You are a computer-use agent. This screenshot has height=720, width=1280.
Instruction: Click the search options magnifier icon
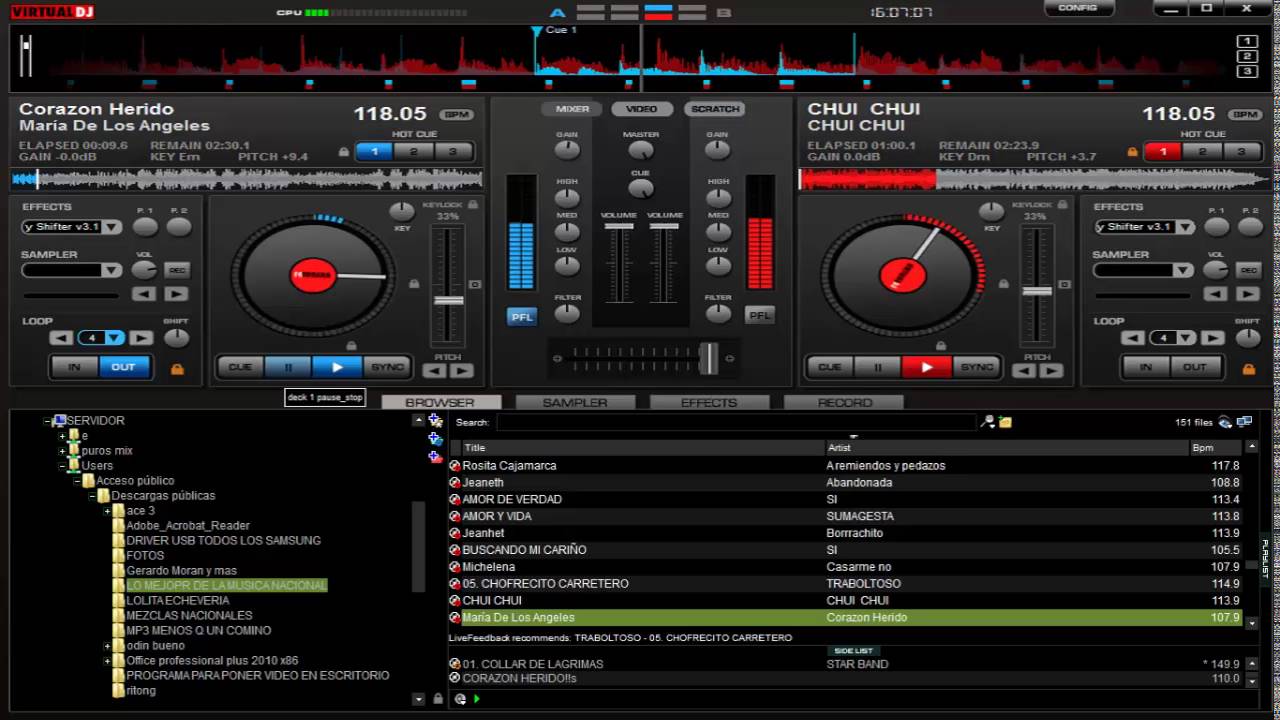point(988,422)
